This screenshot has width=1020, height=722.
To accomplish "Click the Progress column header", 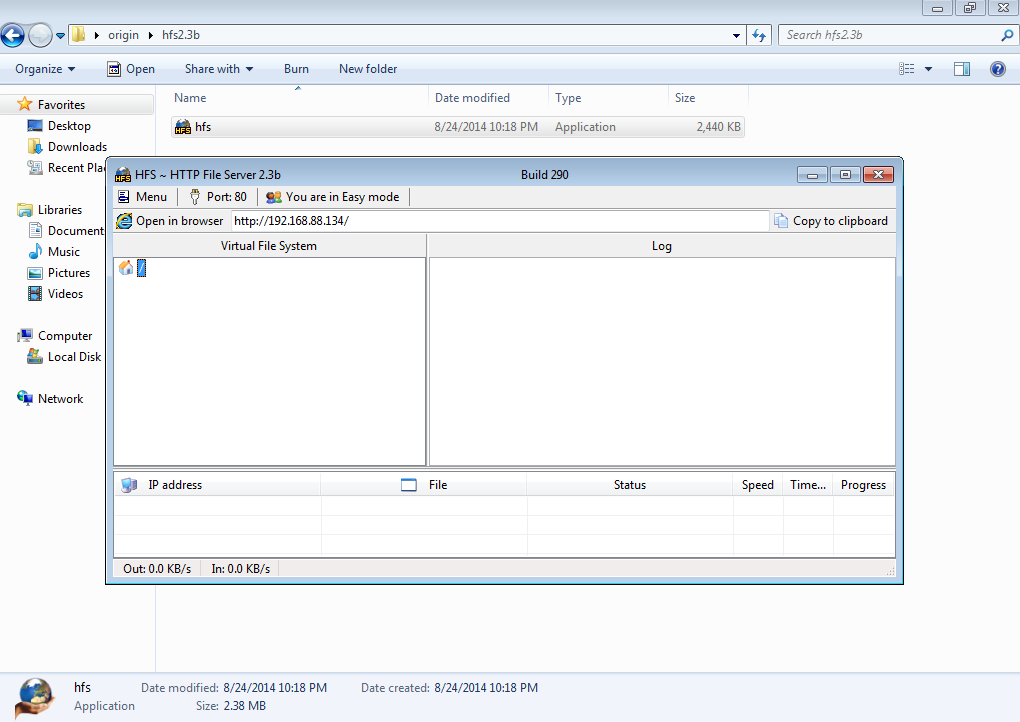I will (x=863, y=485).
